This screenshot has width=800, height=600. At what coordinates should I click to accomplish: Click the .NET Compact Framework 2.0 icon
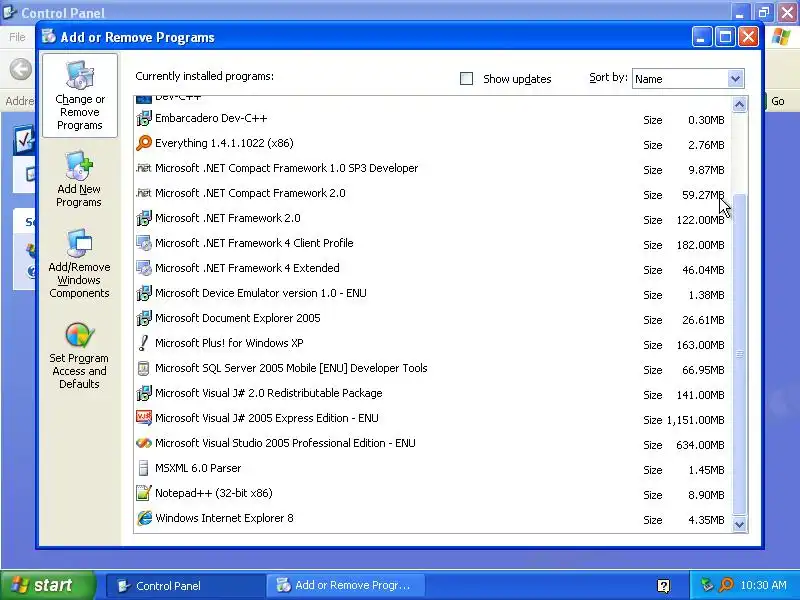click(x=144, y=193)
